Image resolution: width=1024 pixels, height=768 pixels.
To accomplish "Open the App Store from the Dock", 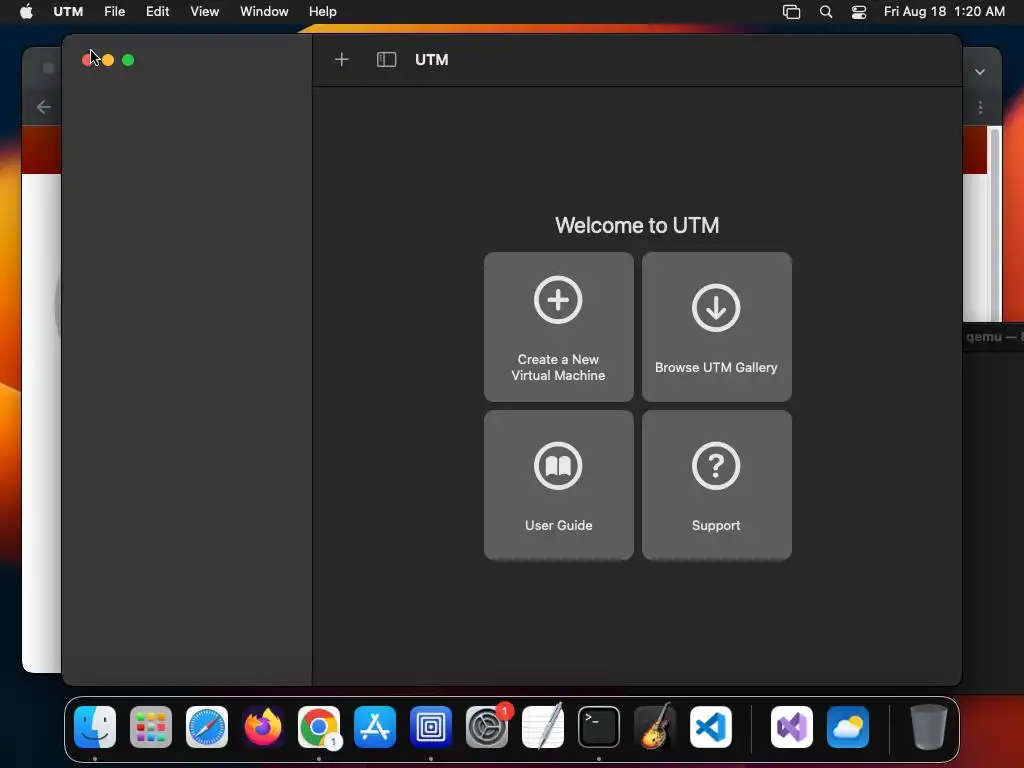I will (375, 727).
